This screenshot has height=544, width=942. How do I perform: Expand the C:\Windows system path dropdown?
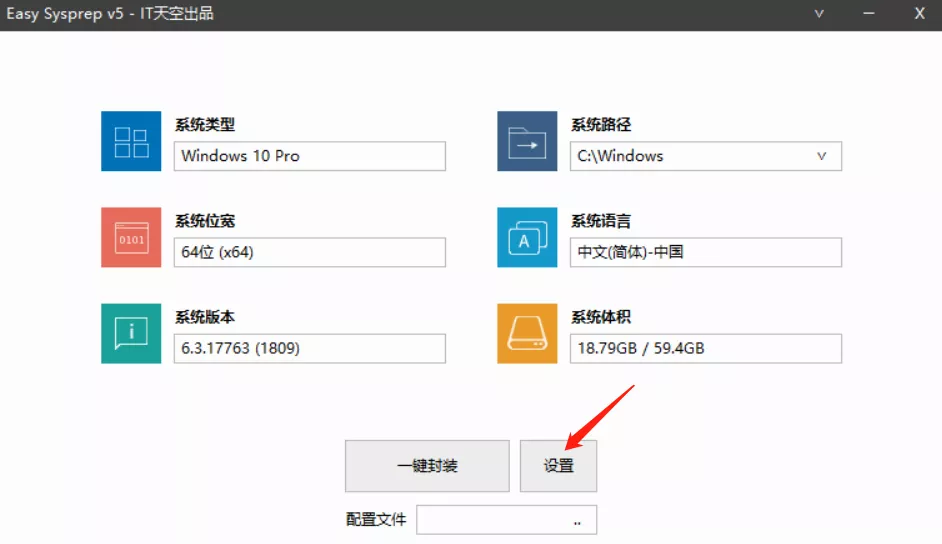click(x=821, y=156)
